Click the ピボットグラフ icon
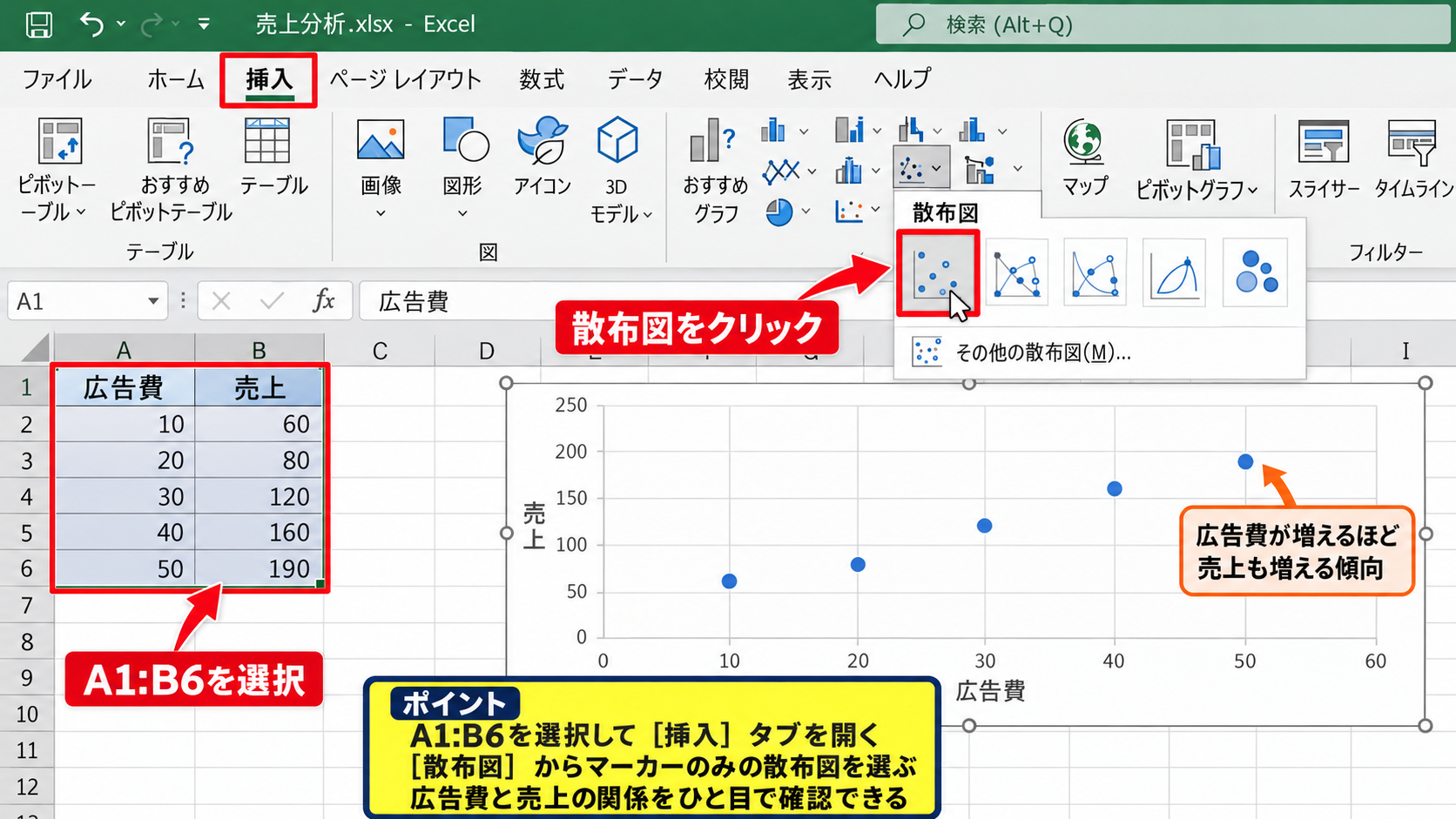 click(1192, 144)
